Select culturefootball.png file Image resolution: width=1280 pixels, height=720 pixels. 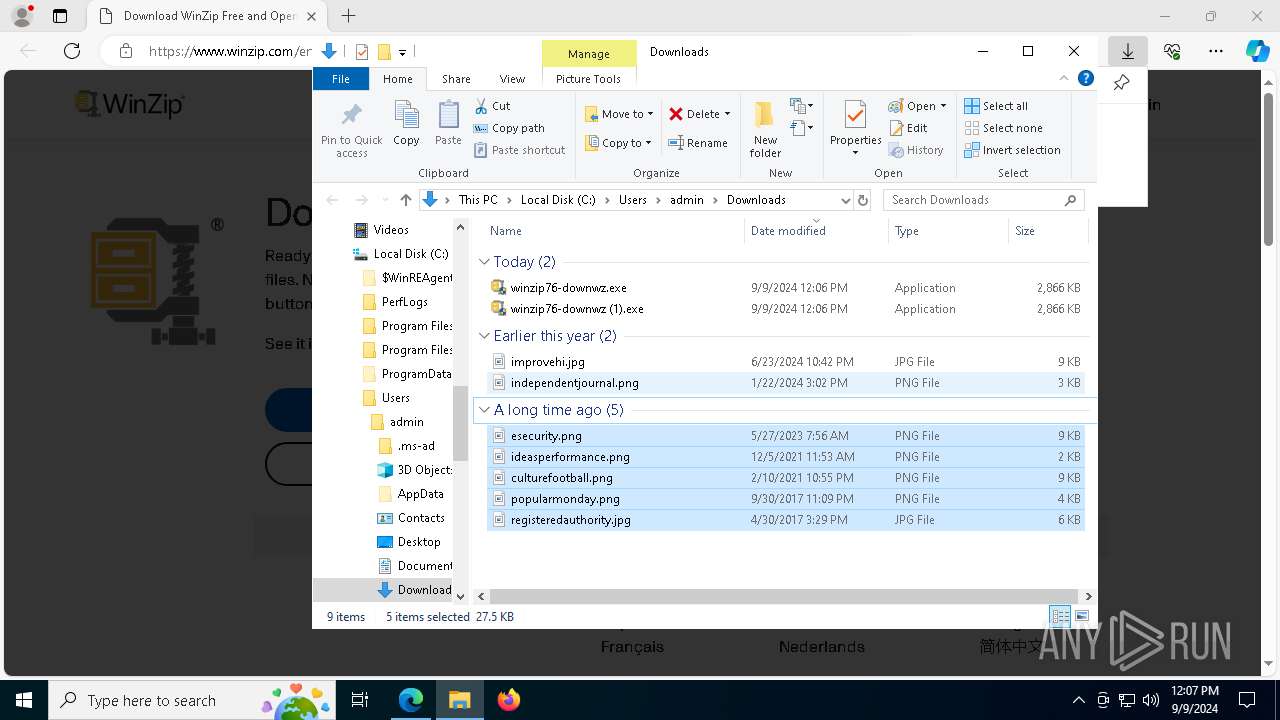(785, 478)
